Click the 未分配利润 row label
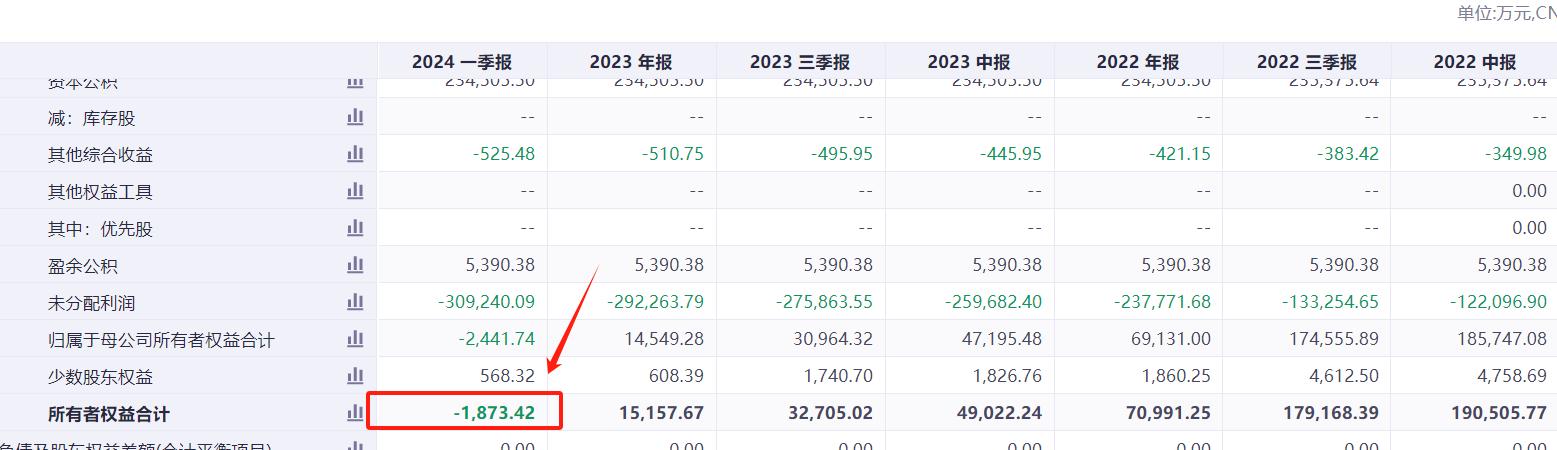 point(91,303)
